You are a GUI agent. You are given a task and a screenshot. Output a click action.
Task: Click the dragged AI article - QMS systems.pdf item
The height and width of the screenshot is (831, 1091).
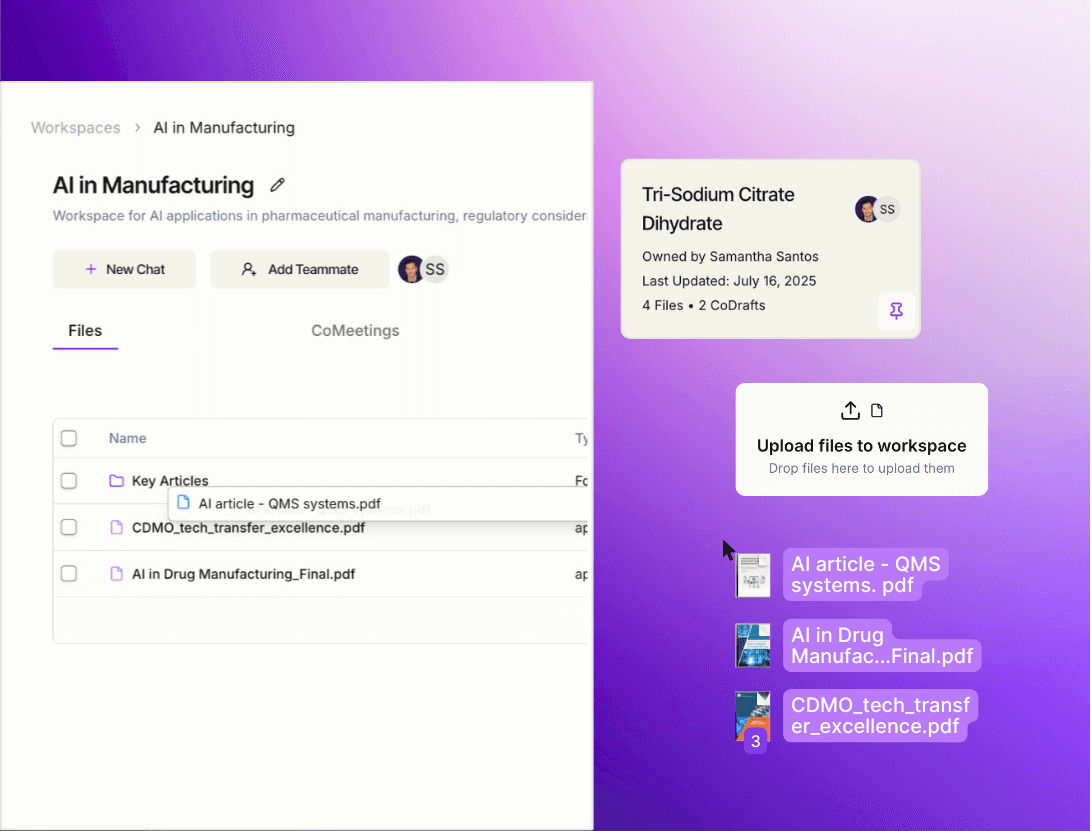point(377,503)
